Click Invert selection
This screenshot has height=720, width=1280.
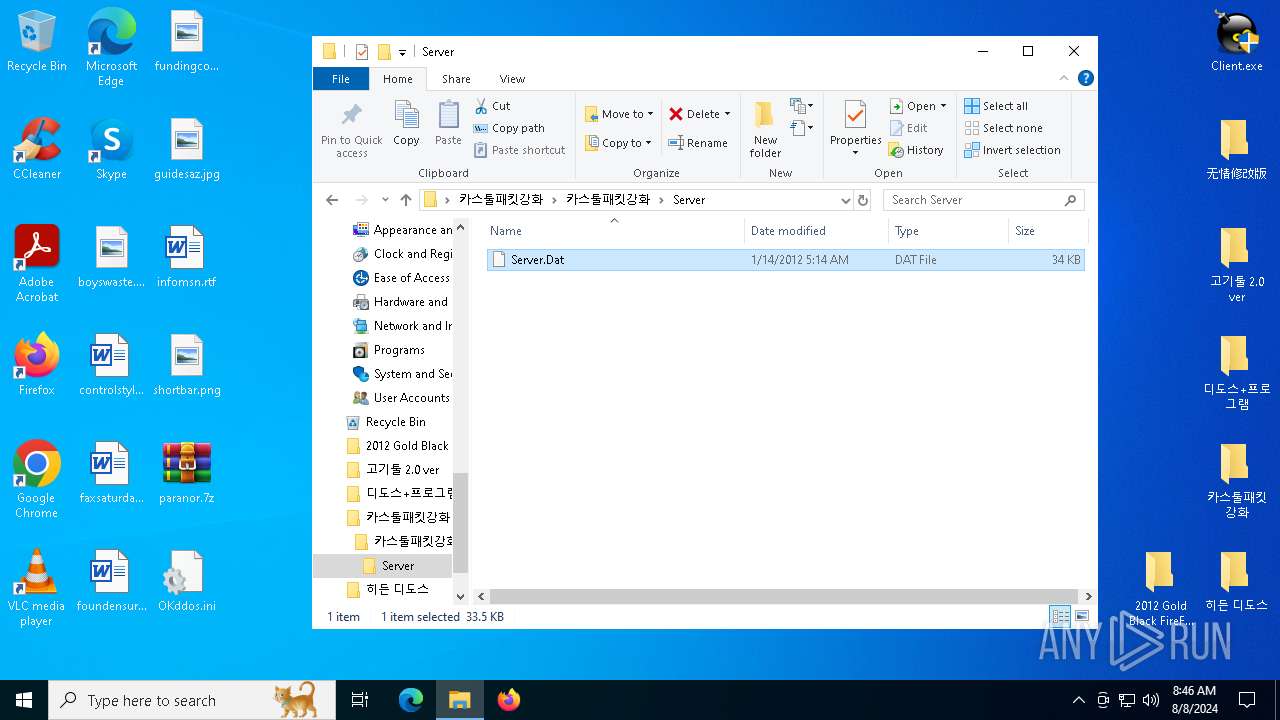(1012, 150)
